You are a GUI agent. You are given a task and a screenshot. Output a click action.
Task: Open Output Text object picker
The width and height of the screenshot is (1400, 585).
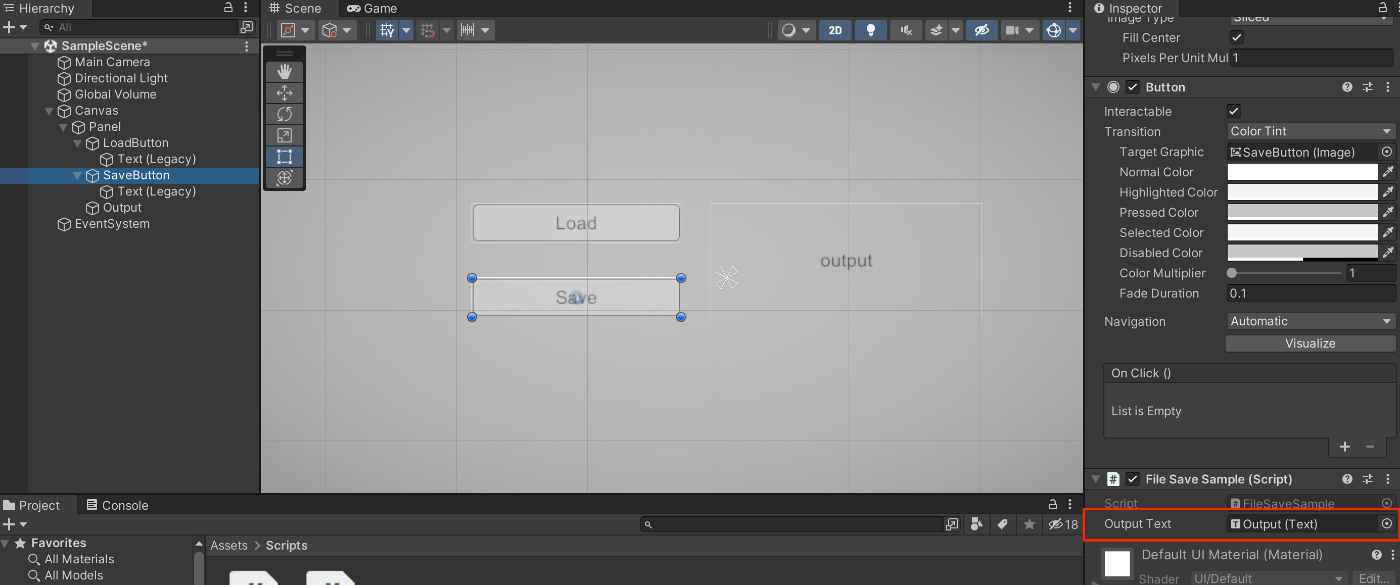click(1387, 524)
